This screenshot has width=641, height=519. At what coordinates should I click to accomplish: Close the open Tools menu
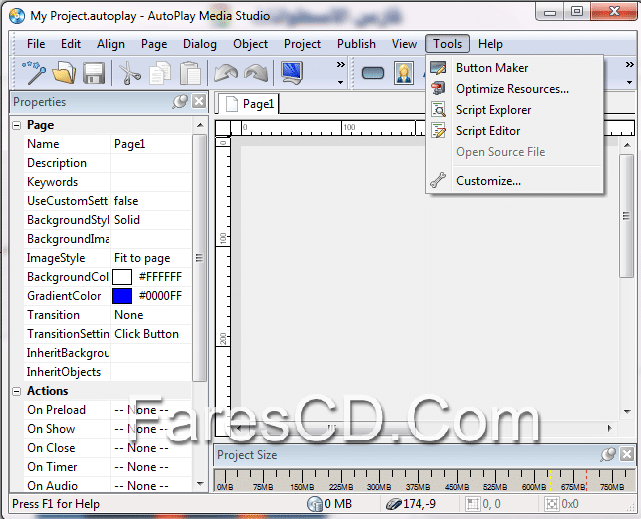[x=447, y=44]
